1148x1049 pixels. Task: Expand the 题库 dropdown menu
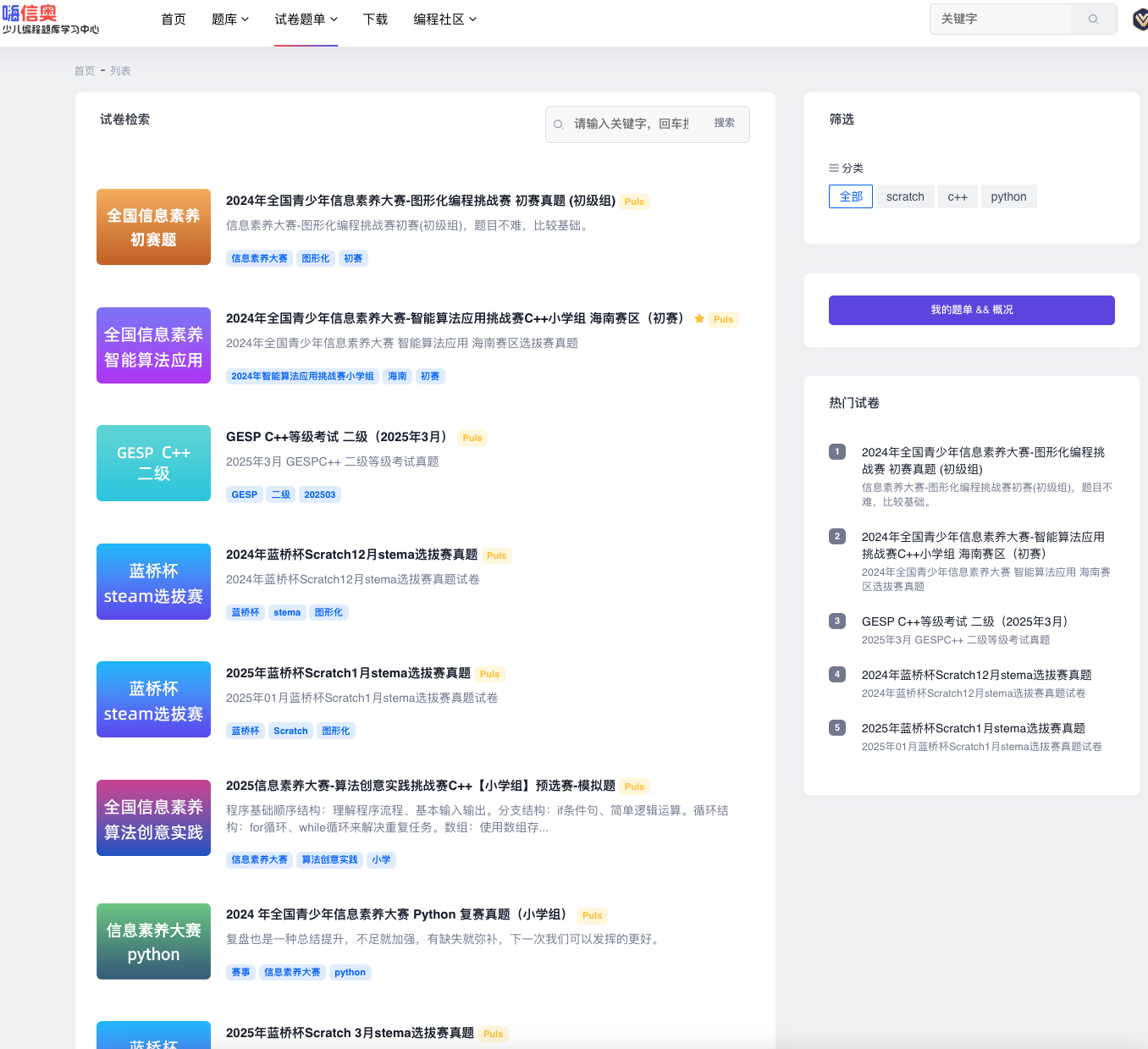pos(230,19)
